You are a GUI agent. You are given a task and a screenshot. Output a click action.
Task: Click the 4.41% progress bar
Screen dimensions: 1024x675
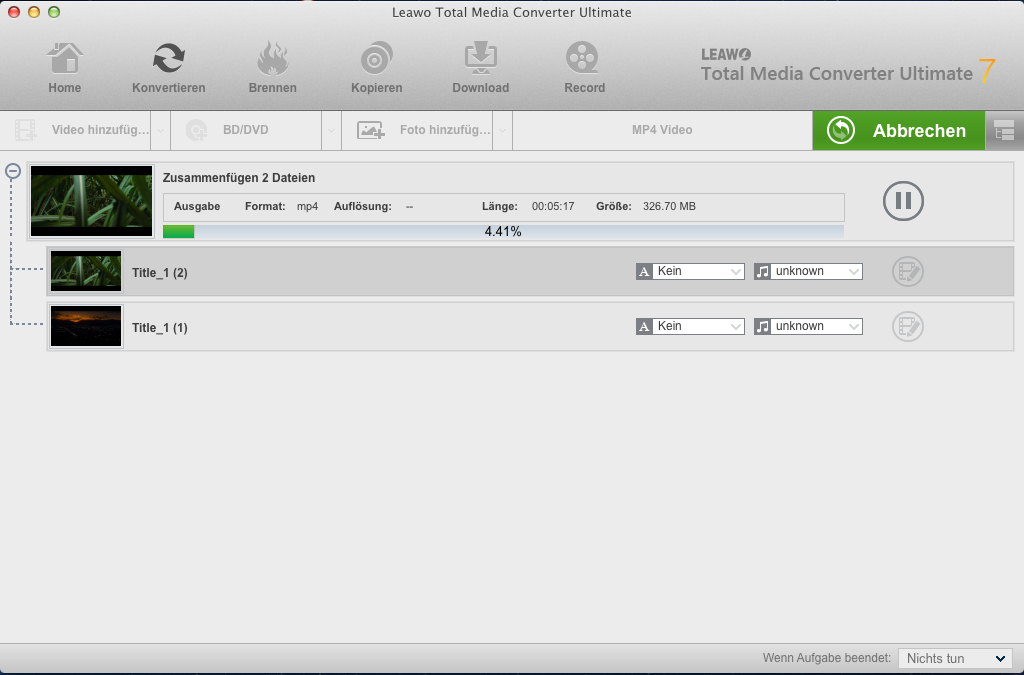click(503, 231)
